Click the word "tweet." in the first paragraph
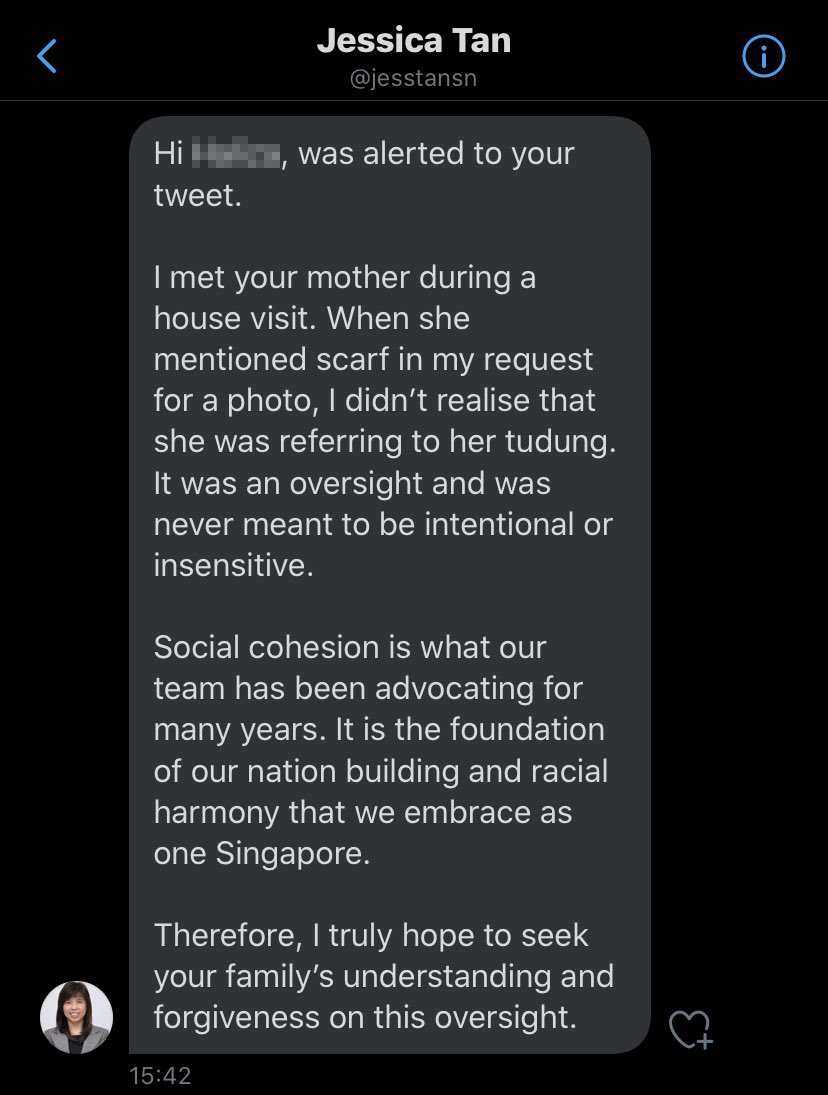This screenshot has height=1095, width=828. 198,195
